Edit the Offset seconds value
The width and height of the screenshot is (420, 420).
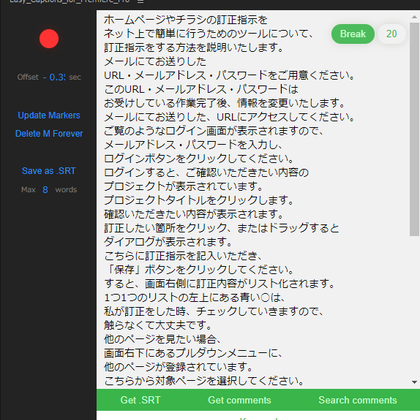click(55, 77)
